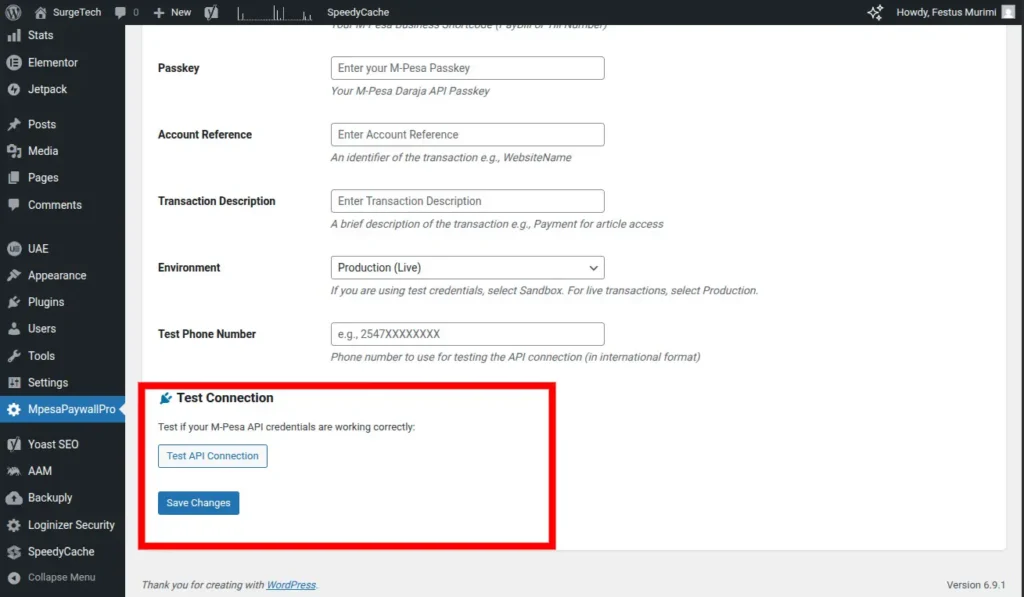Go to Plugins in the sidebar
The height and width of the screenshot is (597, 1024).
(45, 302)
